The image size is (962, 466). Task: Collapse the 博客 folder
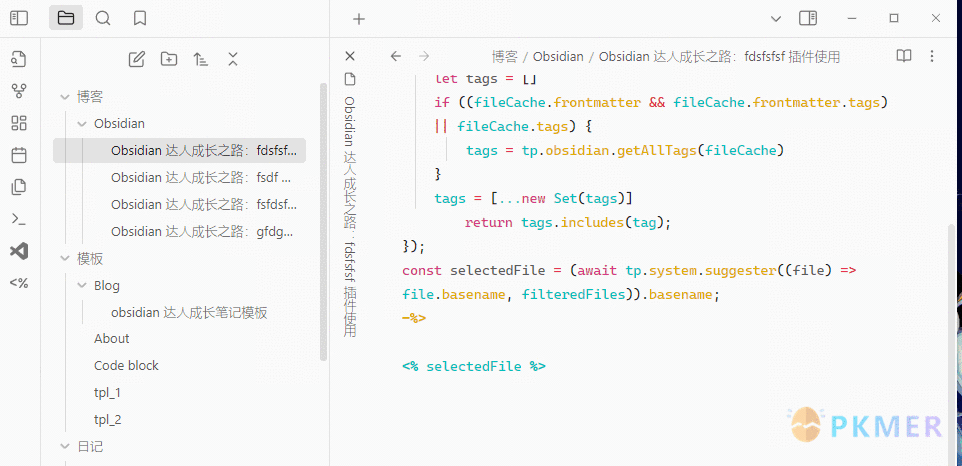tap(64, 97)
